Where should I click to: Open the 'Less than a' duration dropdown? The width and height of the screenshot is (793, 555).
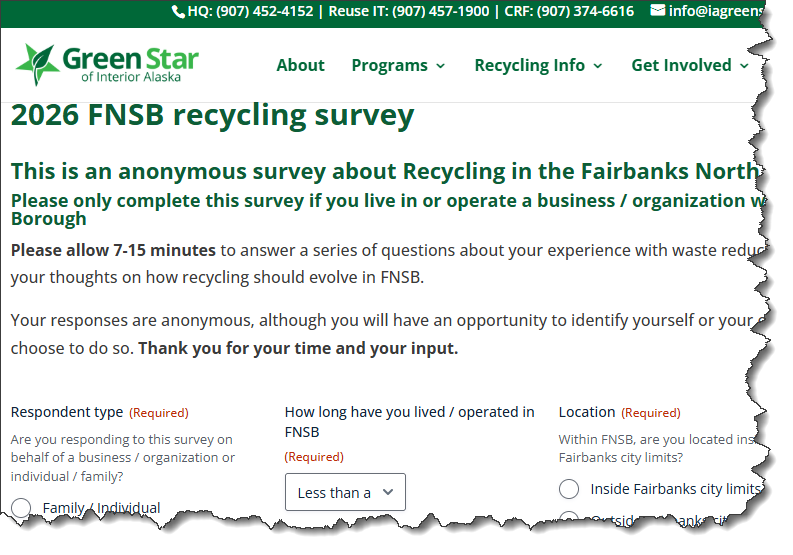345,492
